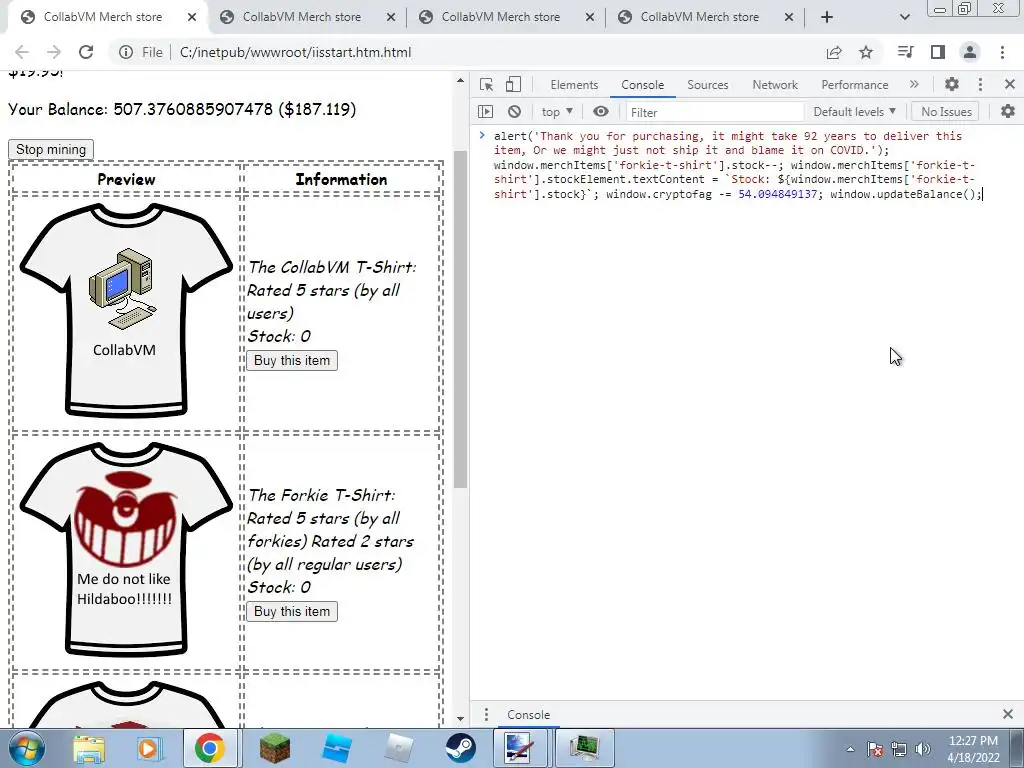Close the DevTools panel
The width and height of the screenshot is (1024, 768).
coord(1010,84)
